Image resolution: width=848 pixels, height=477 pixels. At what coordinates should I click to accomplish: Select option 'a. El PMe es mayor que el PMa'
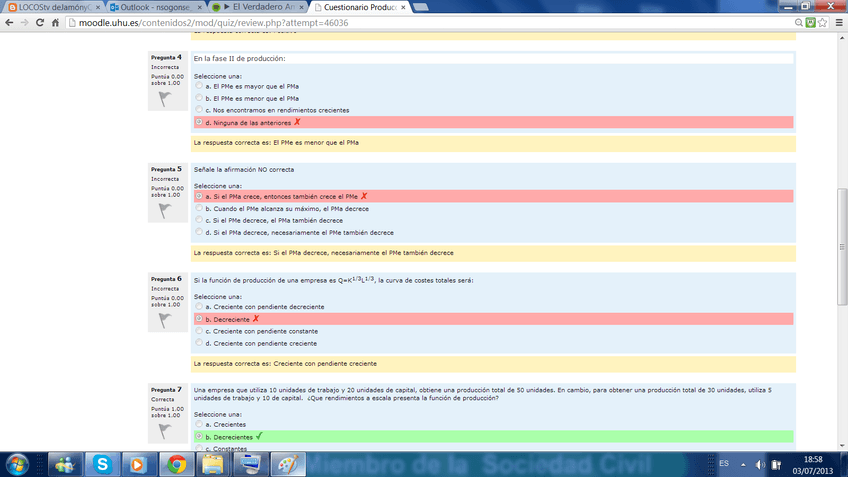(198, 86)
